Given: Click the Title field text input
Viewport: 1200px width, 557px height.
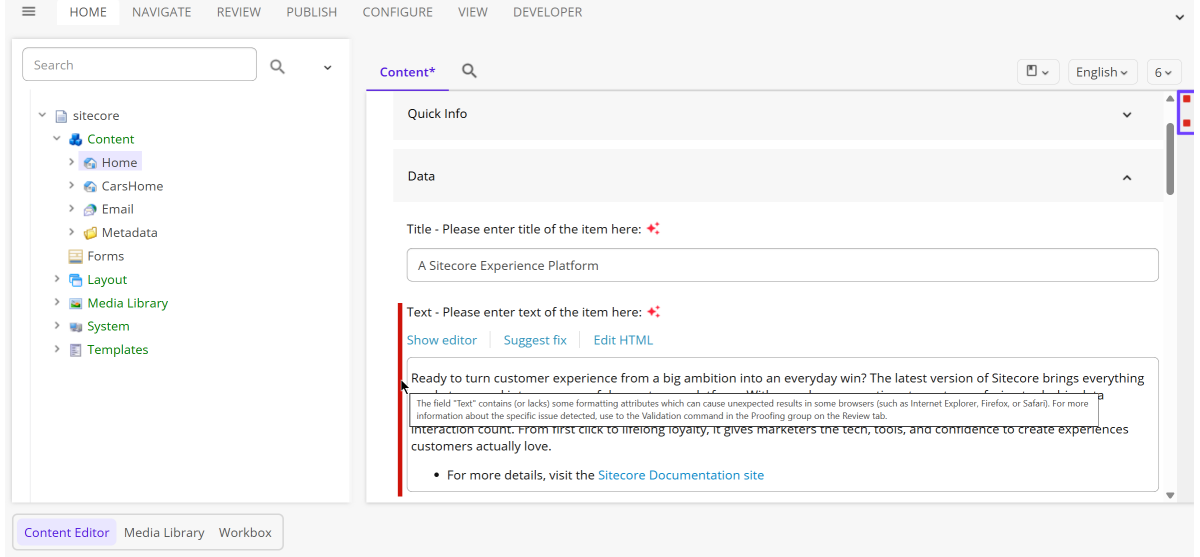Looking at the screenshot, I should (783, 265).
